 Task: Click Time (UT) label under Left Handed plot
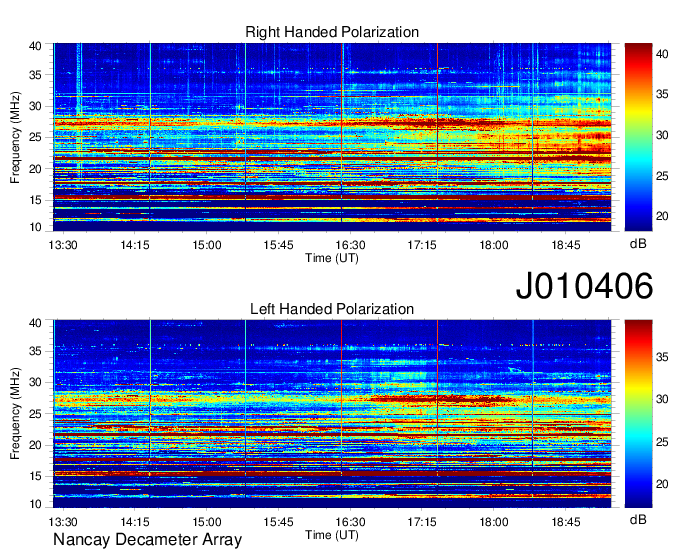point(332,535)
